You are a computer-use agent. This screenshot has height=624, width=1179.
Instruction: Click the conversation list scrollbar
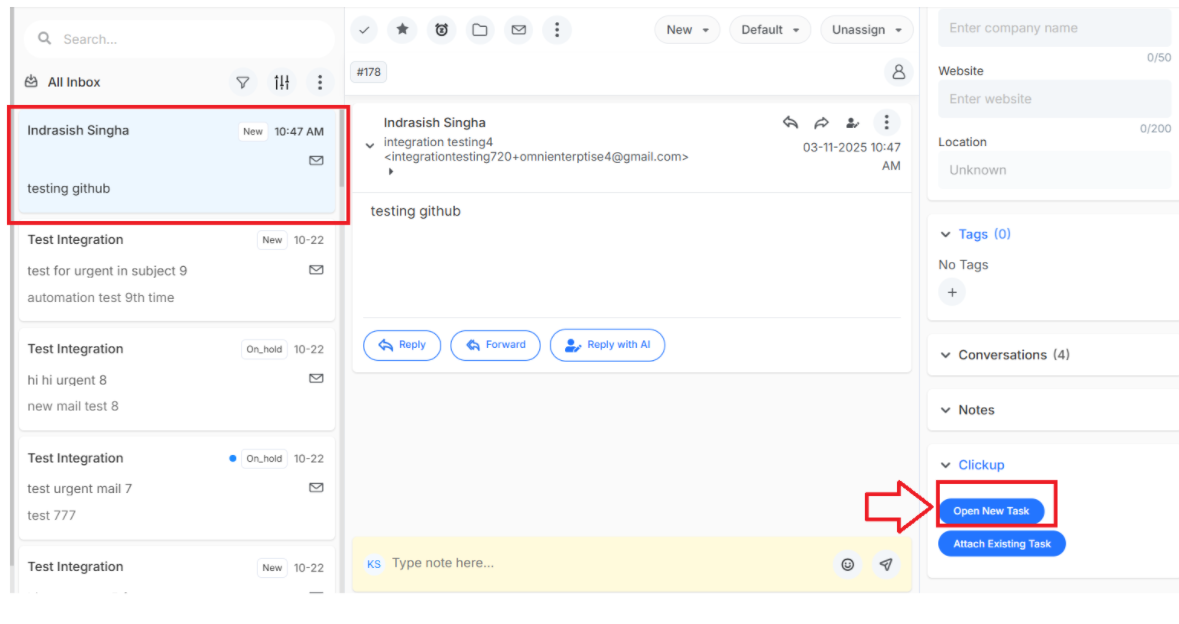coord(342,150)
